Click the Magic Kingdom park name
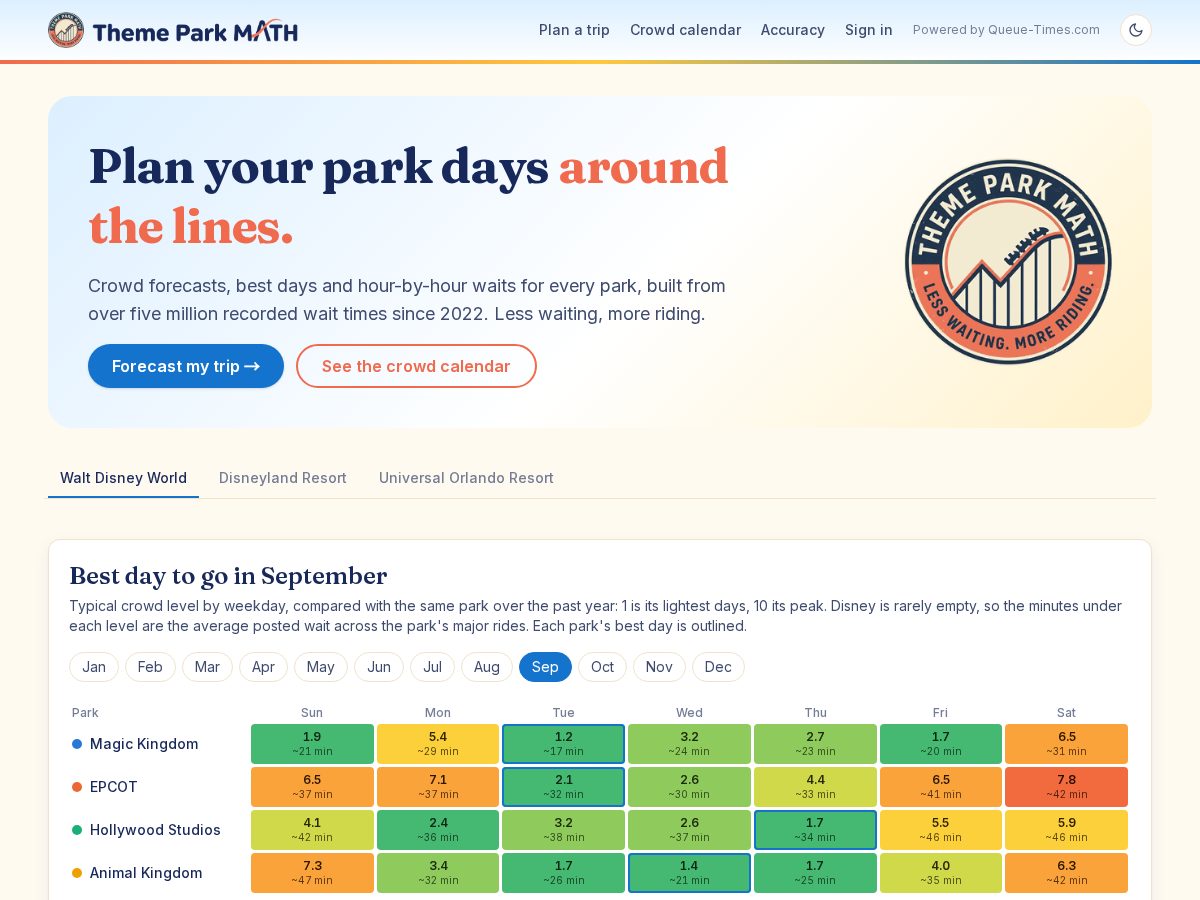The width and height of the screenshot is (1200, 900). pyautogui.click(x=144, y=744)
